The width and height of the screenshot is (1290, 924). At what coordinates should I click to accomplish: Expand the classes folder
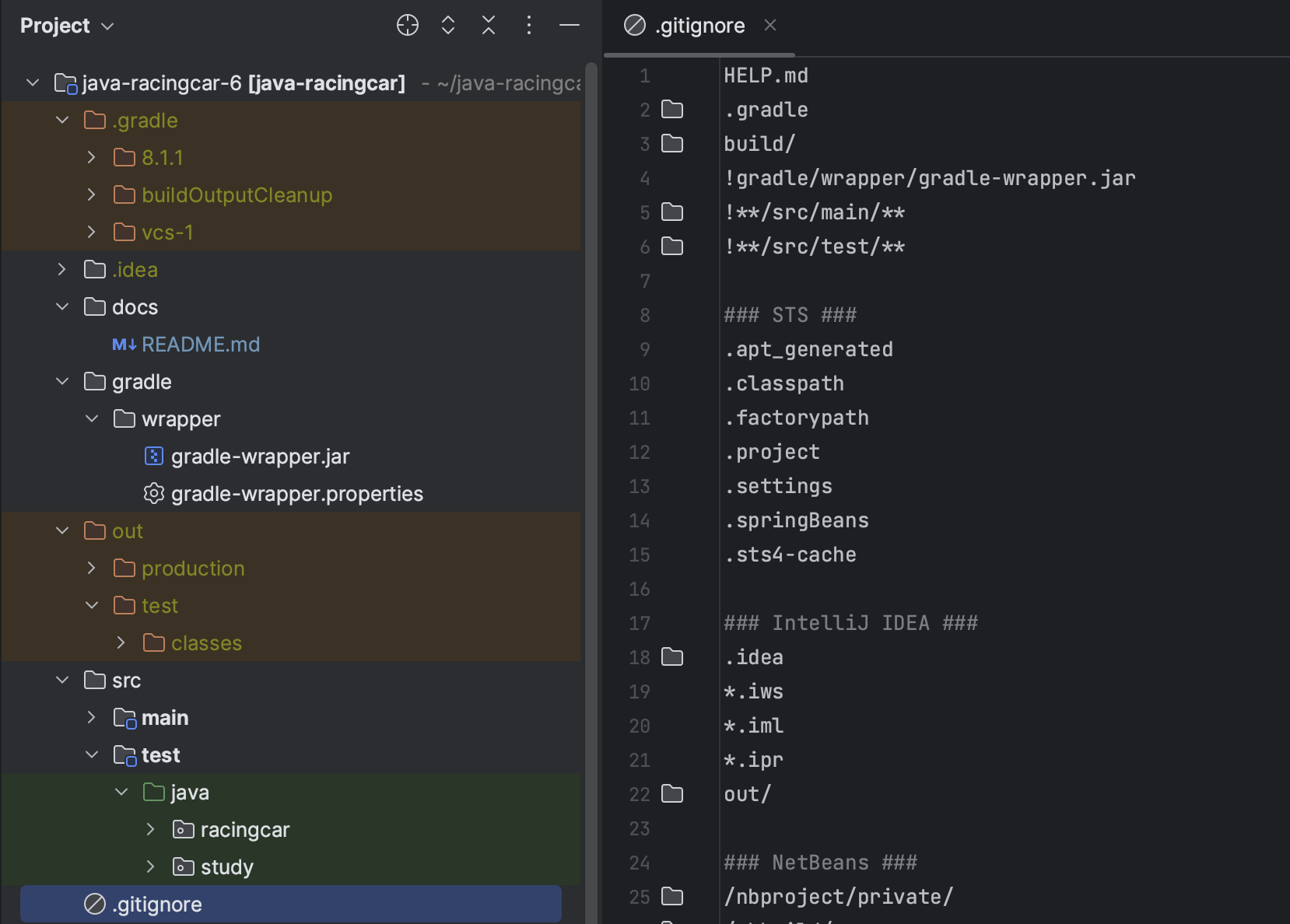[121, 642]
